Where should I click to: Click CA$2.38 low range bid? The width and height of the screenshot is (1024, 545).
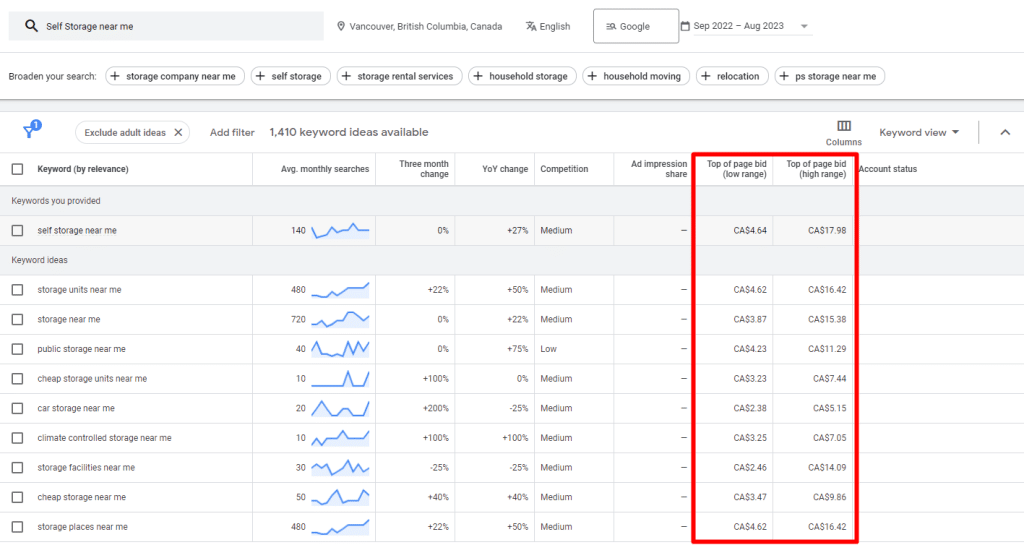pos(750,408)
